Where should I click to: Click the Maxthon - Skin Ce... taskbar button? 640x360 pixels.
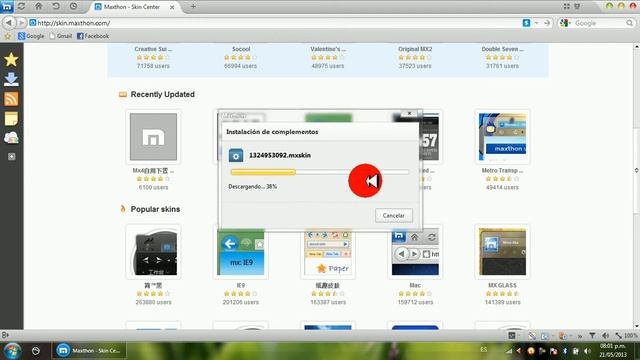point(89,351)
